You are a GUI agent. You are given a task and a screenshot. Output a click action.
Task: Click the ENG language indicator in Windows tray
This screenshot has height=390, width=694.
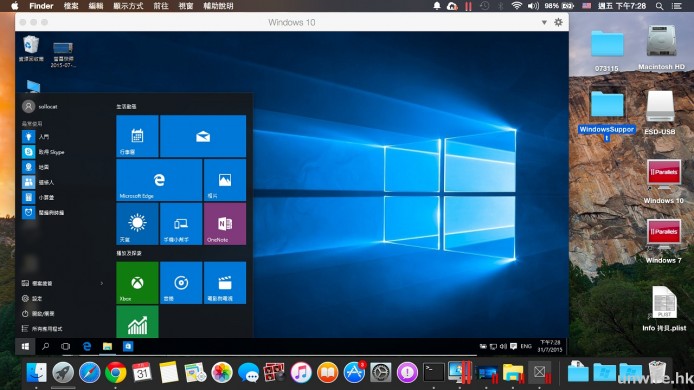click(x=526, y=346)
